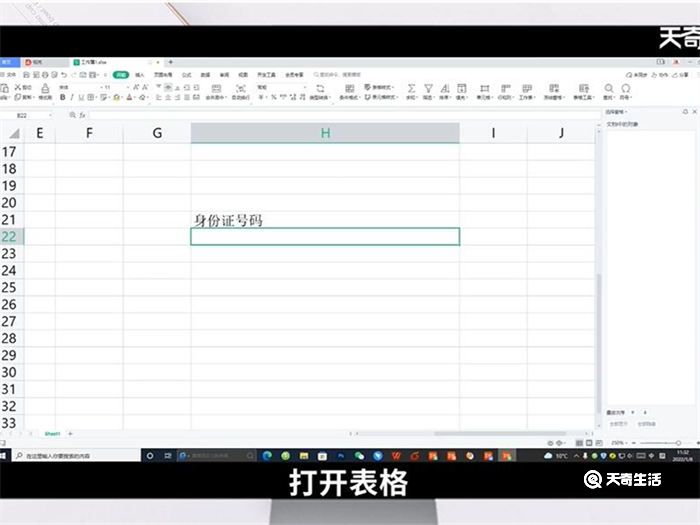Apply the yellow fill color
The height and width of the screenshot is (525, 700).
[x=117, y=97]
